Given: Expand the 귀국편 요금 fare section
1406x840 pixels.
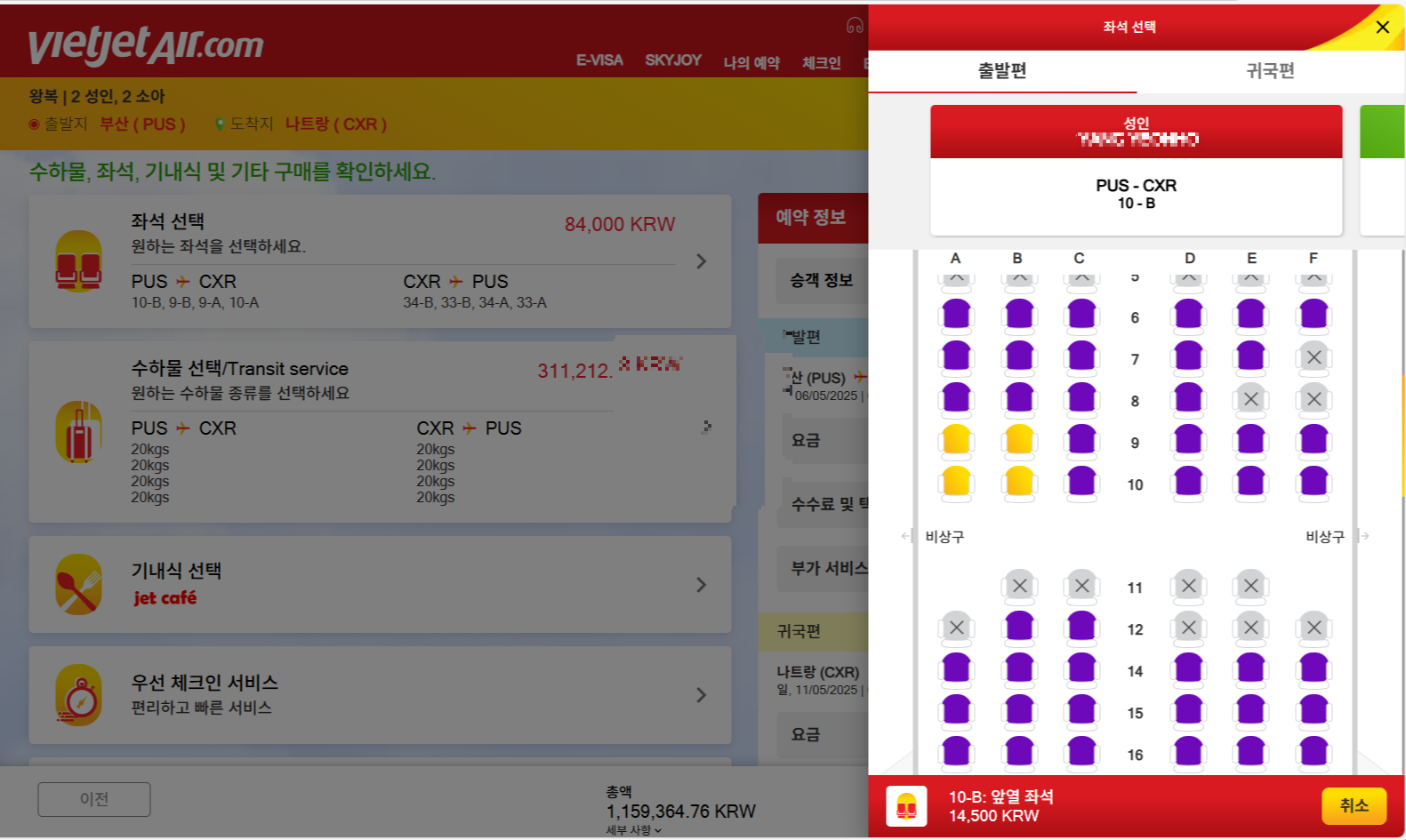Looking at the screenshot, I should pyautogui.click(x=822, y=734).
